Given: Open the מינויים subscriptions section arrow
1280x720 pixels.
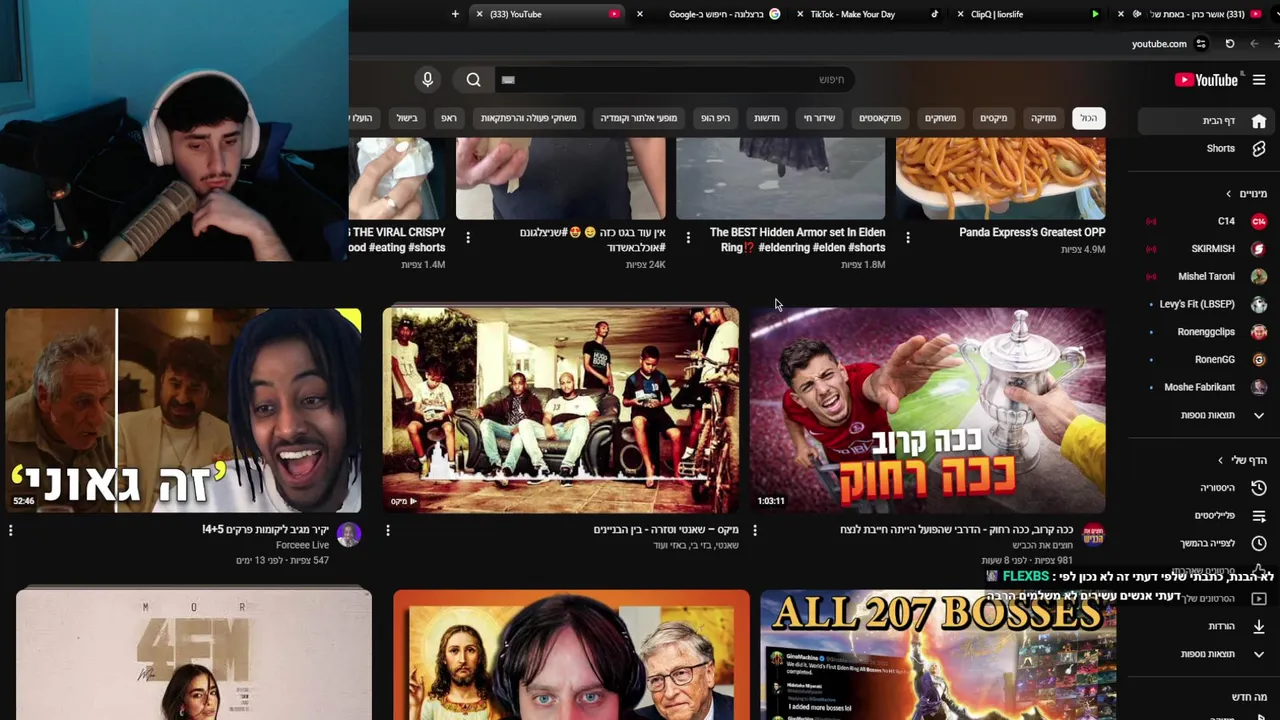Looking at the screenshot, I should click(x=1229, y=194).
